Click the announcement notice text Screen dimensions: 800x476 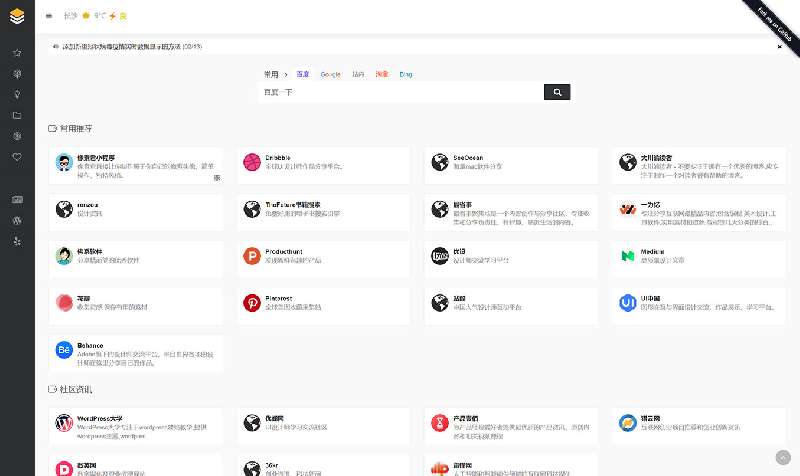(x=132, y=46)
